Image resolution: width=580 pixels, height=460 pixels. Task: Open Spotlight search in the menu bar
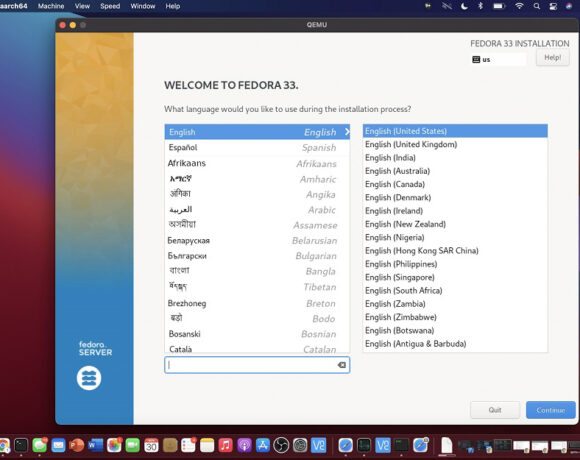tap(537, 6)
